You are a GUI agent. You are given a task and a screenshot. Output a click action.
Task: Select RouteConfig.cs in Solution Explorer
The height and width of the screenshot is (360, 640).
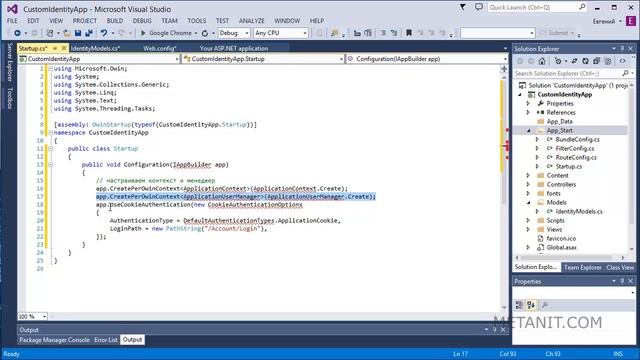tap(576, 158)
